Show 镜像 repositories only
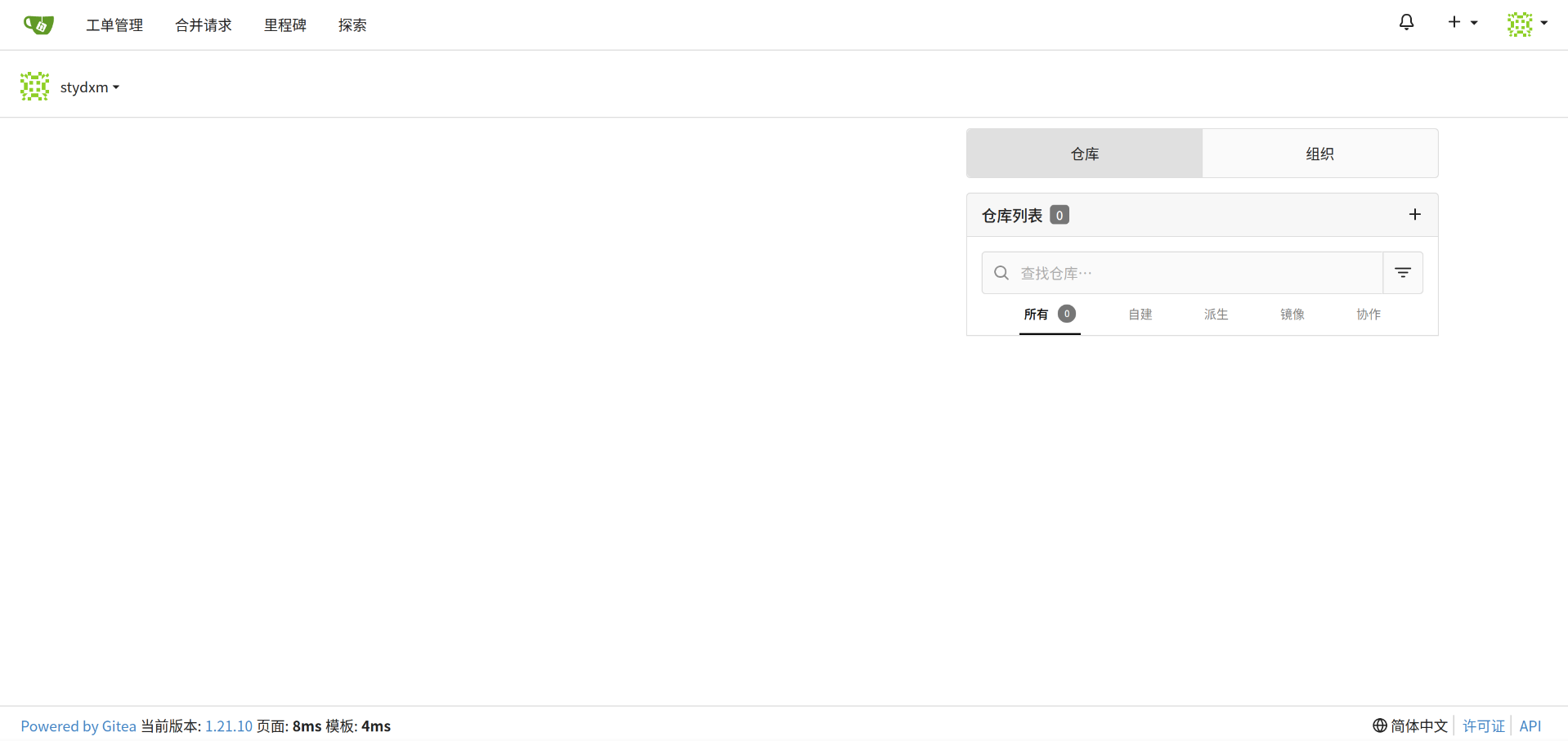The height and width of the screenshot is (741, 1568). tap(1292, 315)
